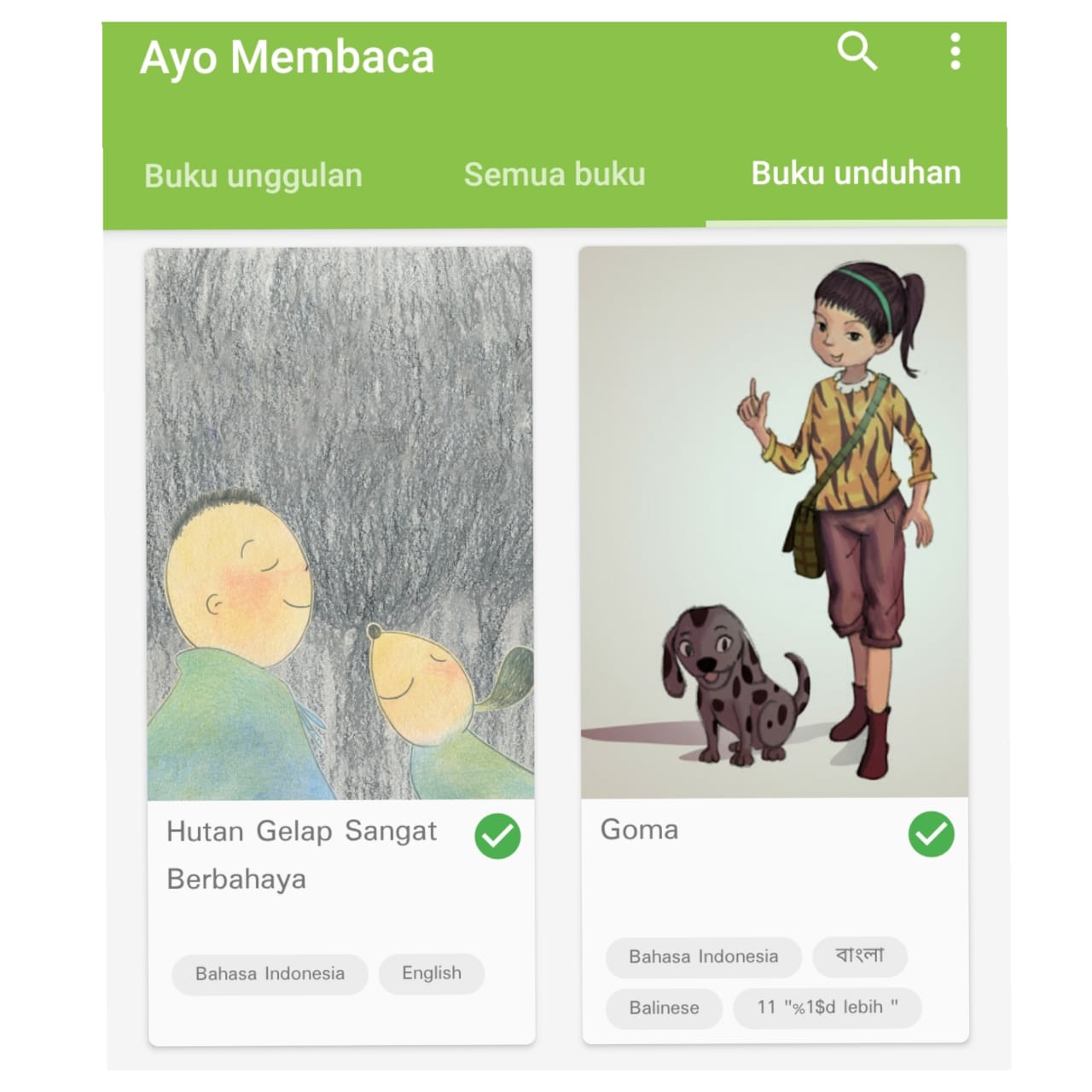Screen dimensions: 1092x1092
Task: Select Bahasa Indonesia chip under Hutan Gelap
Action: pyautogui.click(x=270, y=973)
